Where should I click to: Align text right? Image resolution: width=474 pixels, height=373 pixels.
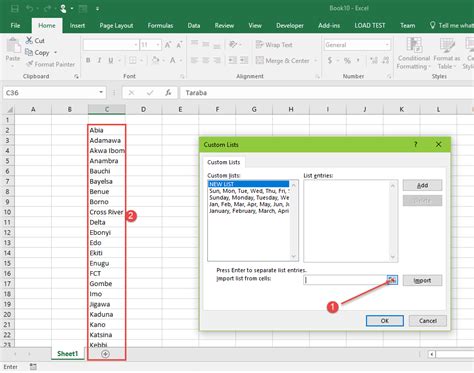tap(217, 60)
